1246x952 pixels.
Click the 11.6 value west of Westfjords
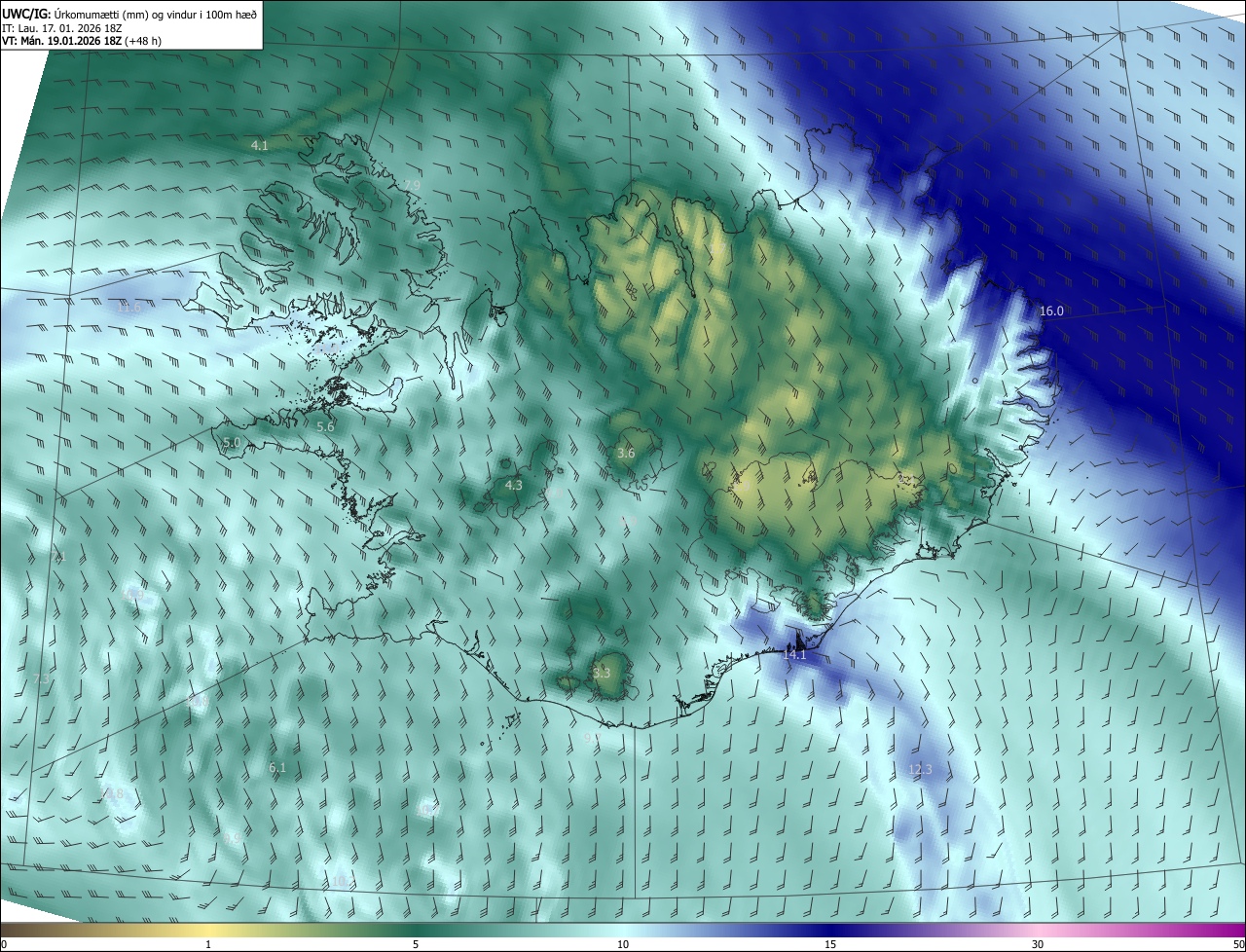pos(129,308)
